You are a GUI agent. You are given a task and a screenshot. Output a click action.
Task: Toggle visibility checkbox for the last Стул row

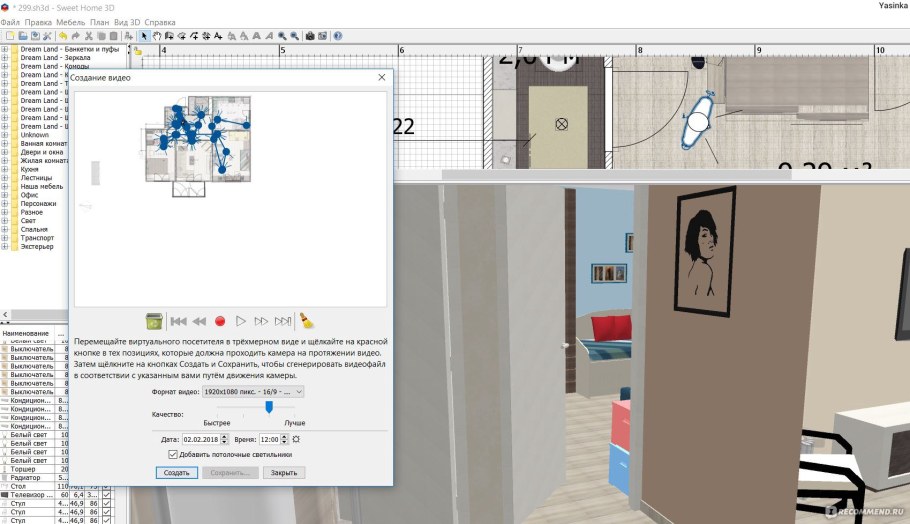pyautogui.click(x=106, y=519)
